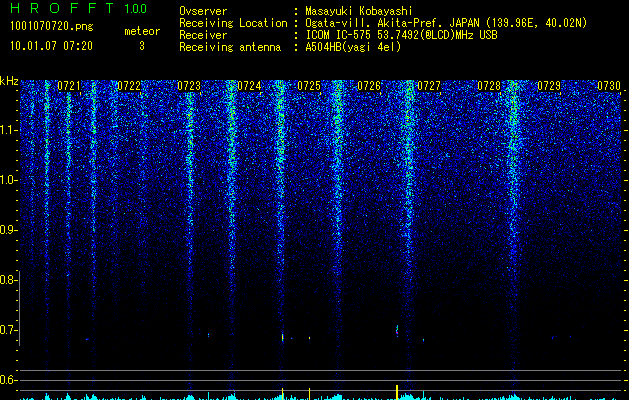Click the tall yellow meteor spike near 0727
This screenshot has height=400, width=629.
pyautogui.click(x=397, y=392)
